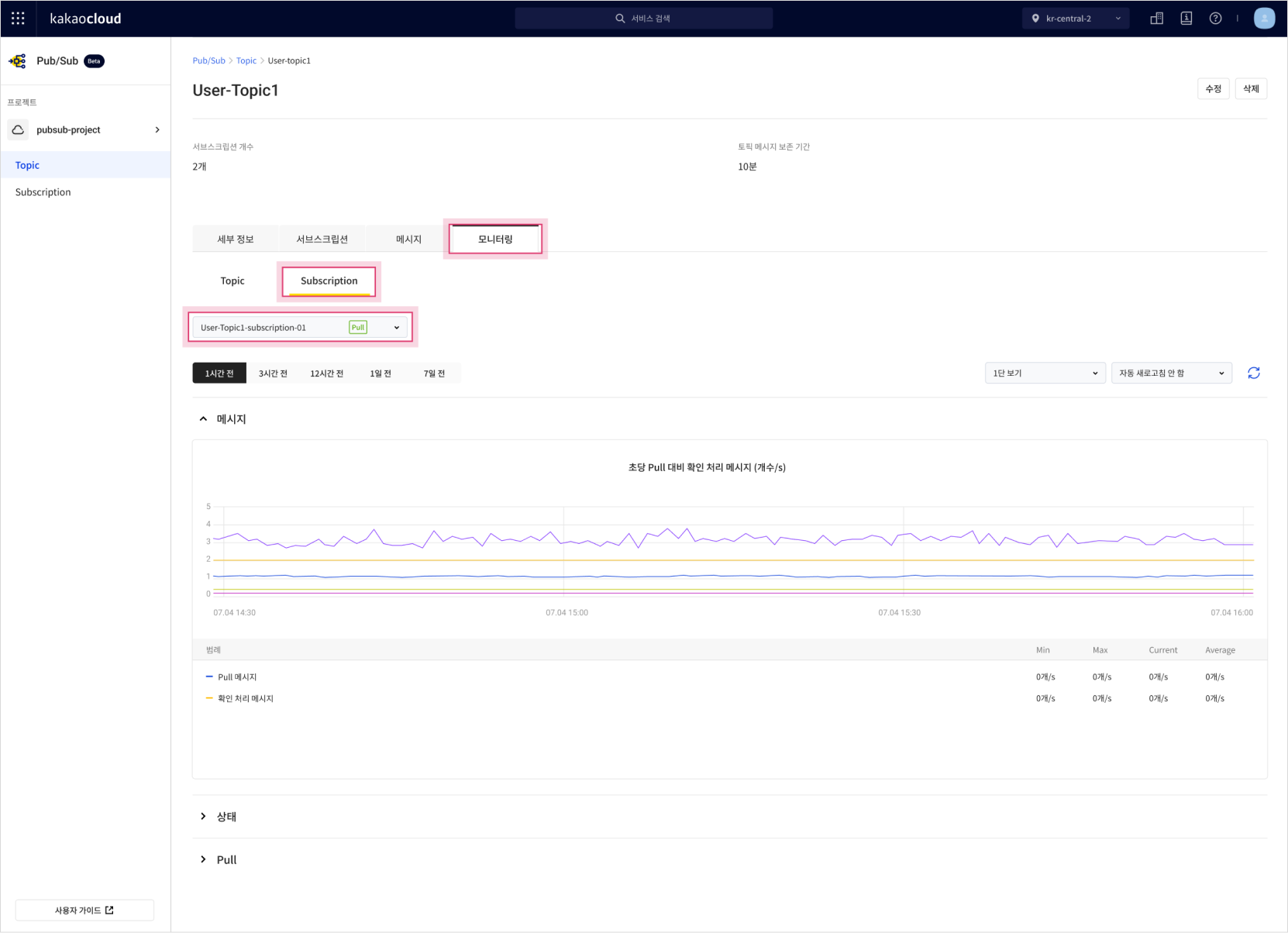Expand the pubsub-project selector chevron
The height and width of the screenshot is (933, 1288).
click(157, 130)
